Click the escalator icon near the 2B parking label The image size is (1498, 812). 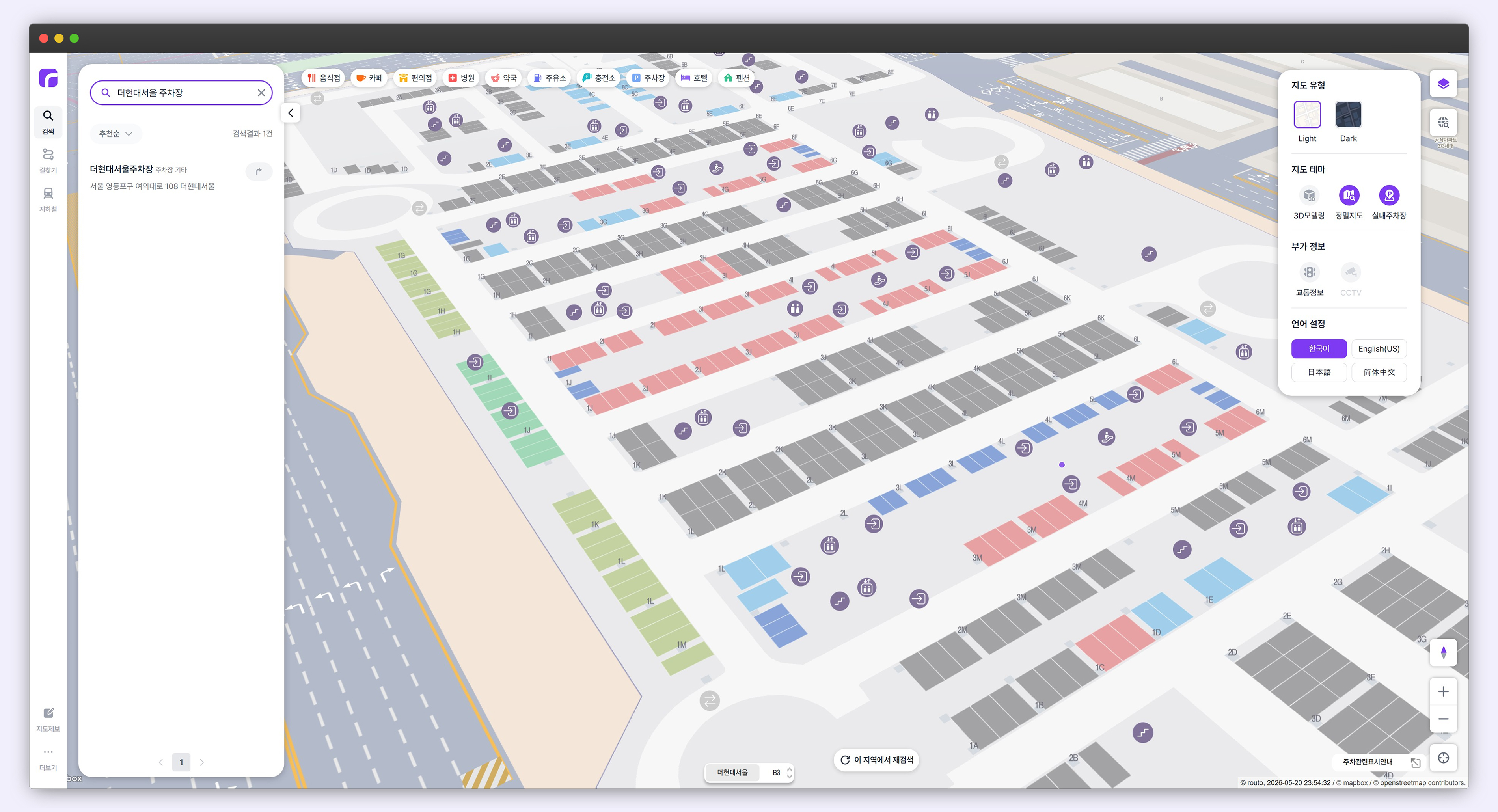pyautogui.click(x=1143, y=733)
